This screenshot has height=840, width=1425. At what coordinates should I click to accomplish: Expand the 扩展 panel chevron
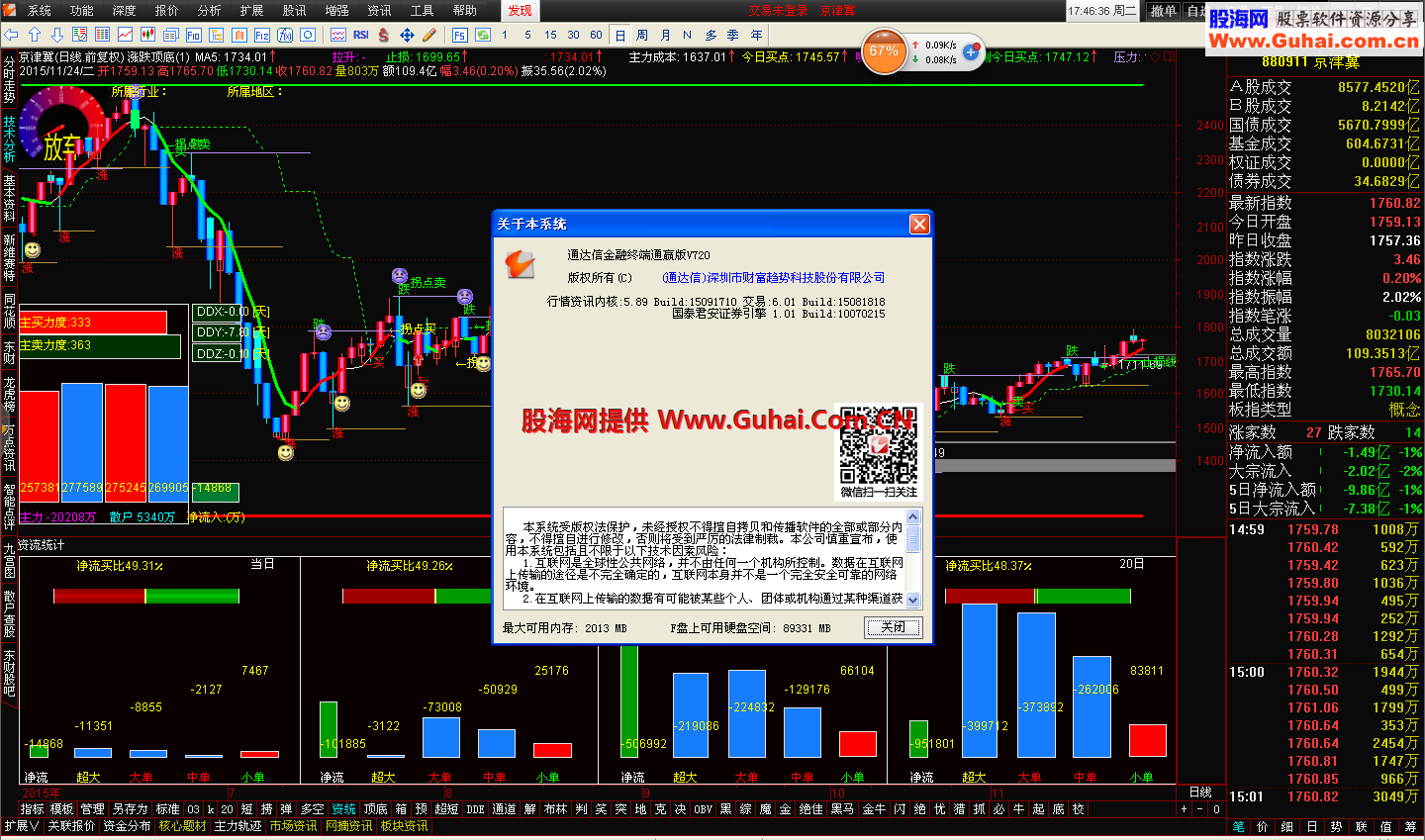[22, 826]
